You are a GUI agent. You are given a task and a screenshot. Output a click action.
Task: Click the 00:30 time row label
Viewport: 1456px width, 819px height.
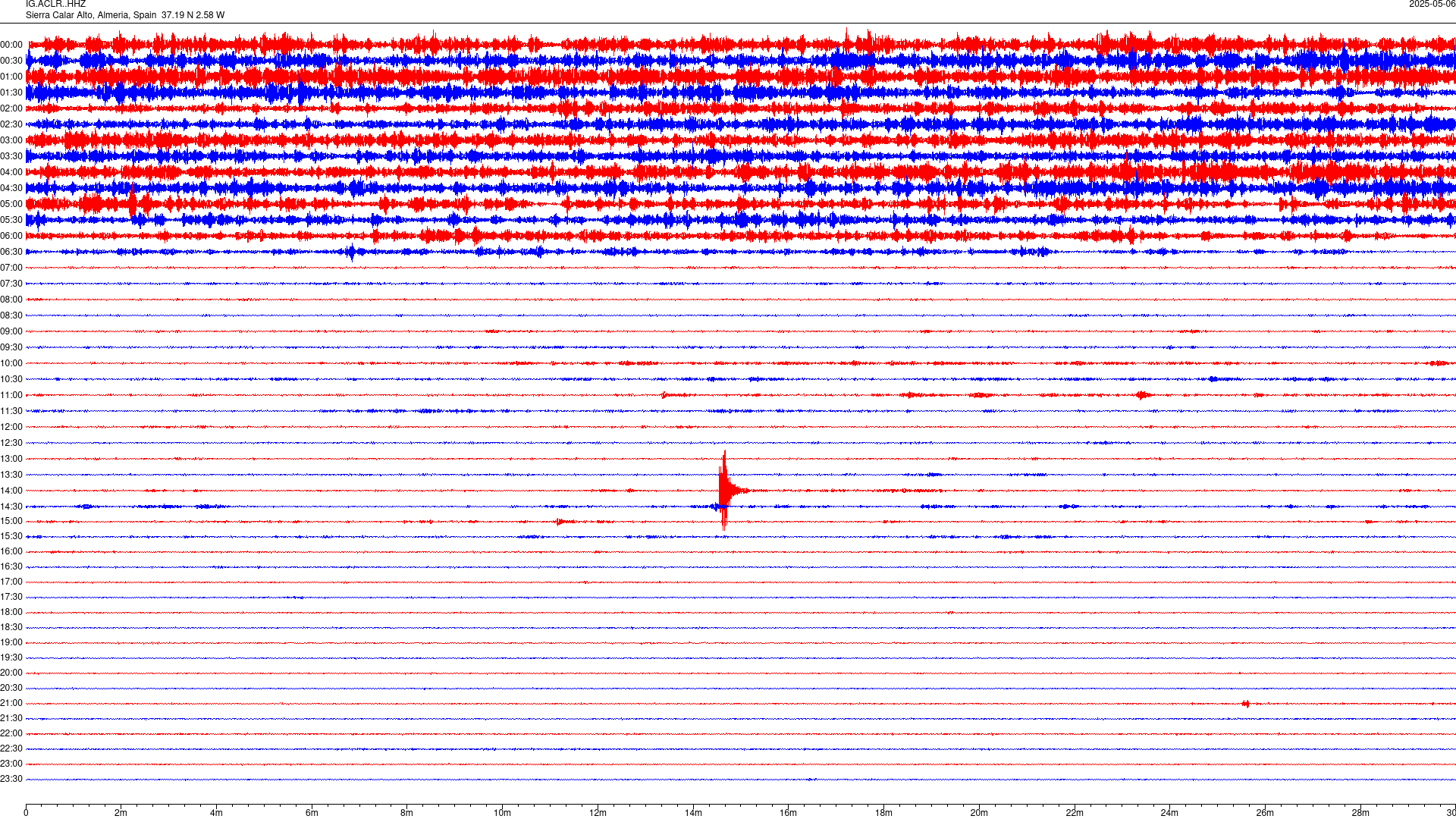(11, 61)
